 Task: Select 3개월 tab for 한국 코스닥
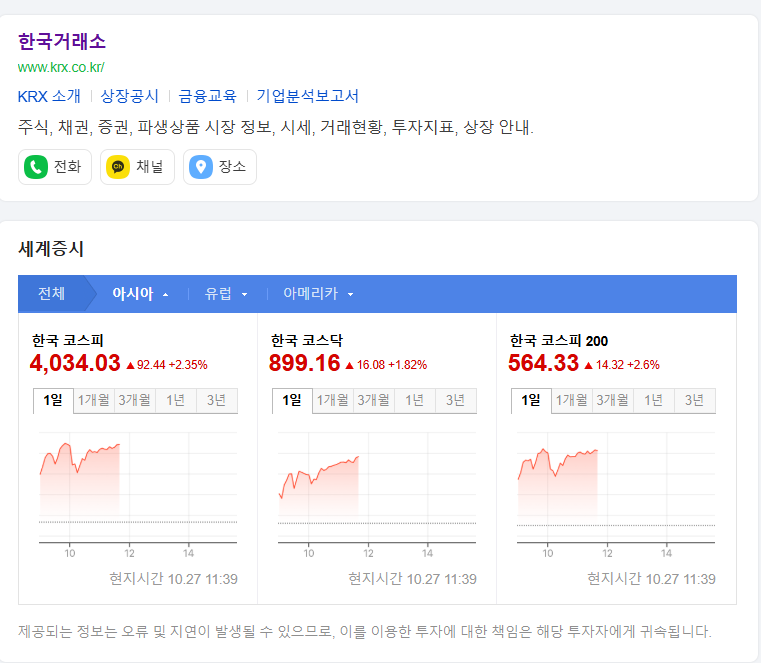374,400
